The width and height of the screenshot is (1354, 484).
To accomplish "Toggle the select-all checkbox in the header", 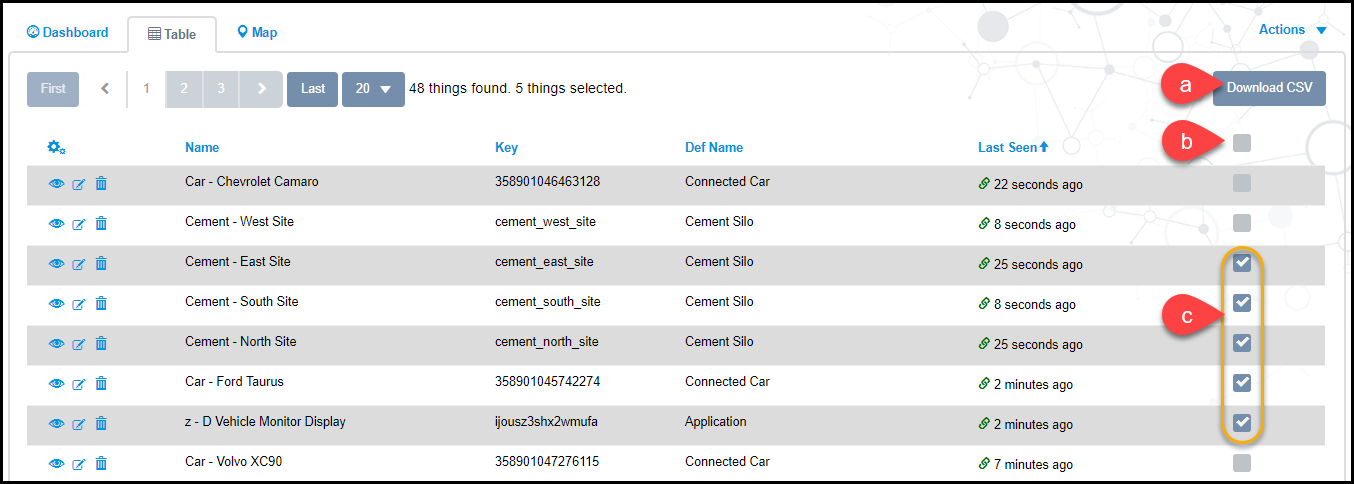I will click(1241, 143).
